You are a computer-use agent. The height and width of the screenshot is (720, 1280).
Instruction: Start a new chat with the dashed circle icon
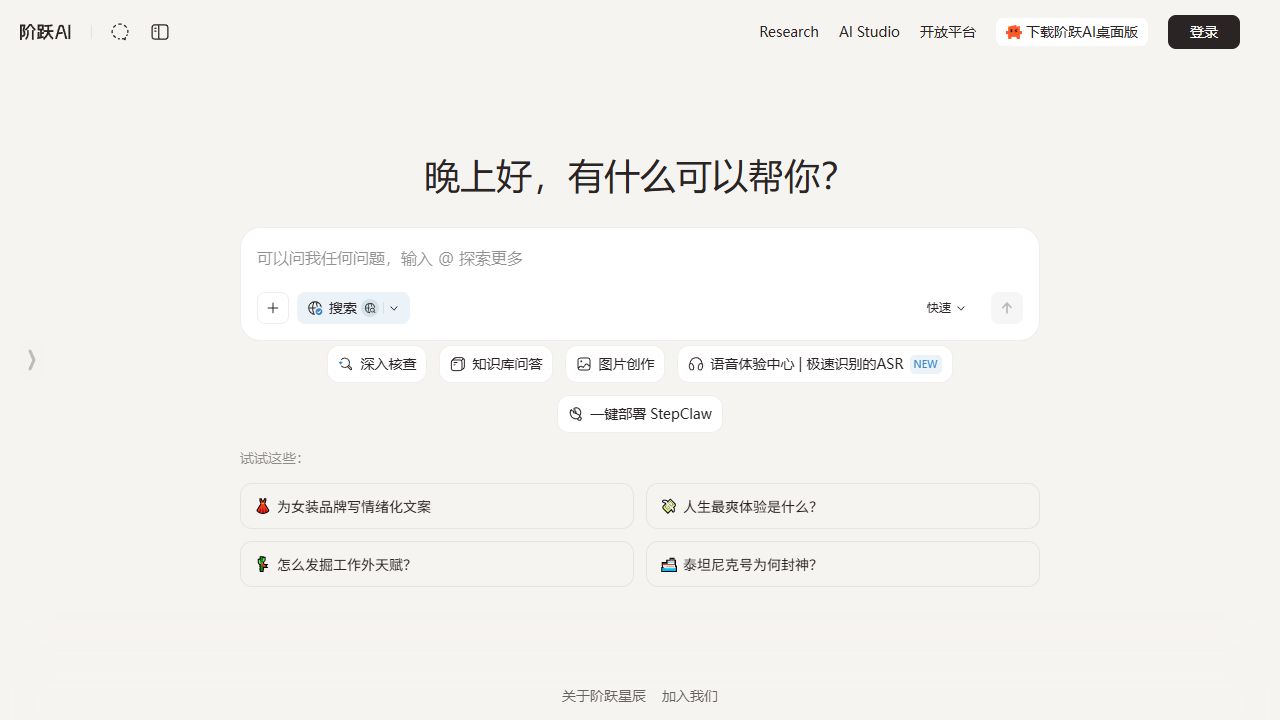120,32
